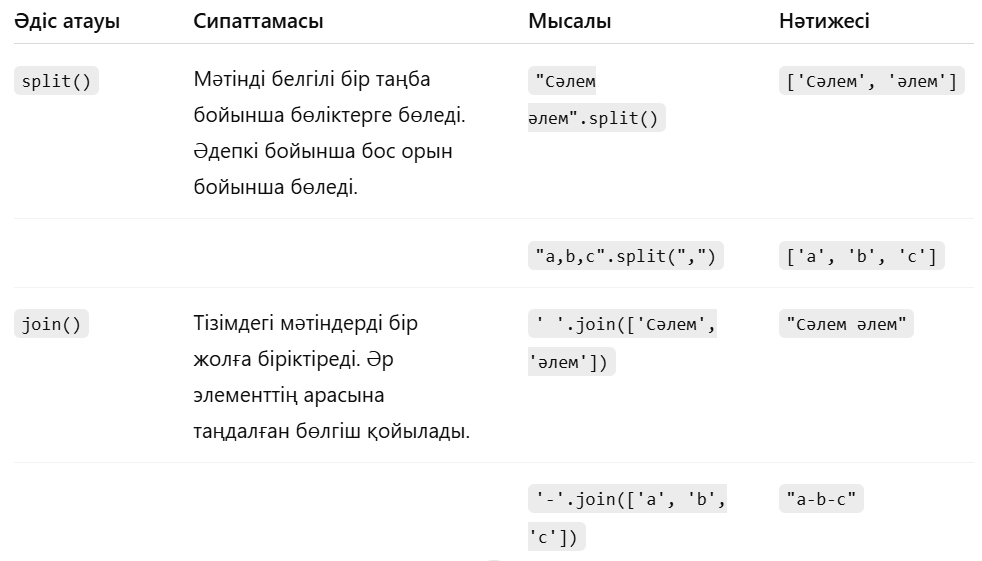Click the "Әдіс атауы" column header
The width and height of the screenshot is (982, 561).
click(67, 21)
